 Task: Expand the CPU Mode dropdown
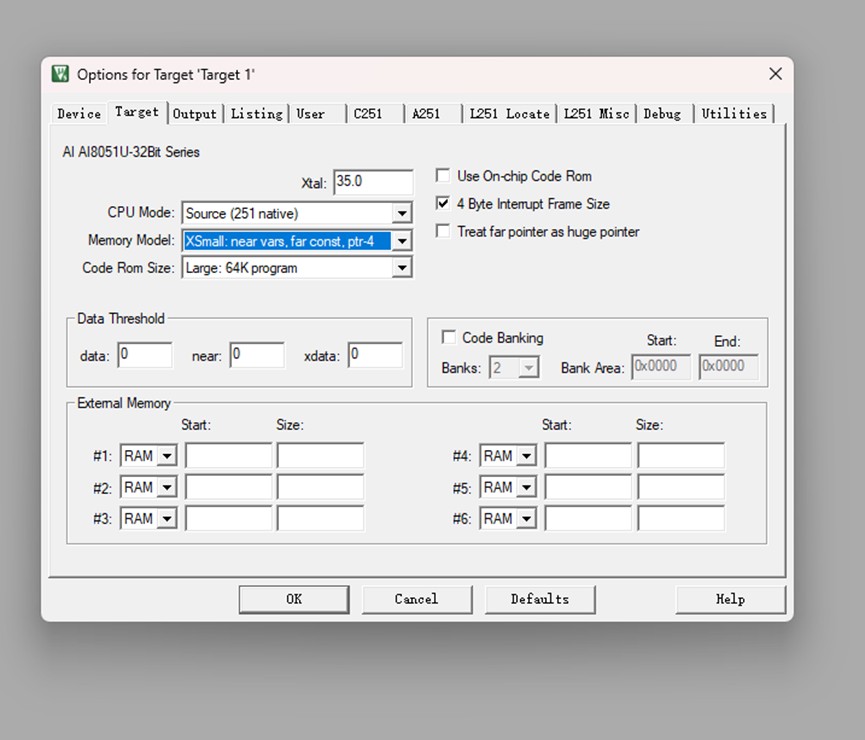coord(402,213)
